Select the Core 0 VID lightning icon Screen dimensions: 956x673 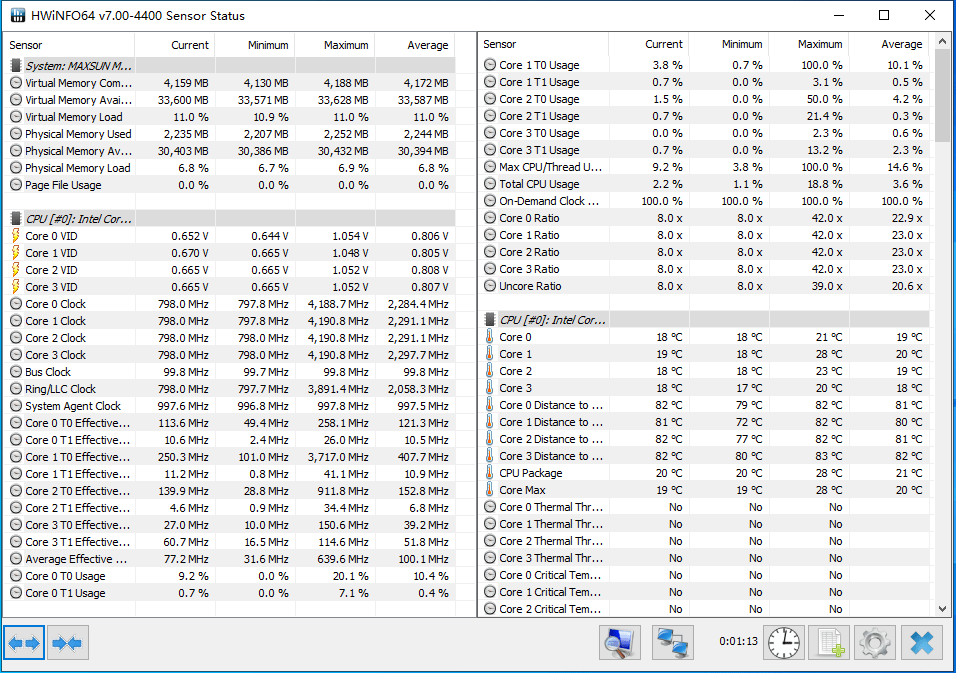click(x=16, y=236)
